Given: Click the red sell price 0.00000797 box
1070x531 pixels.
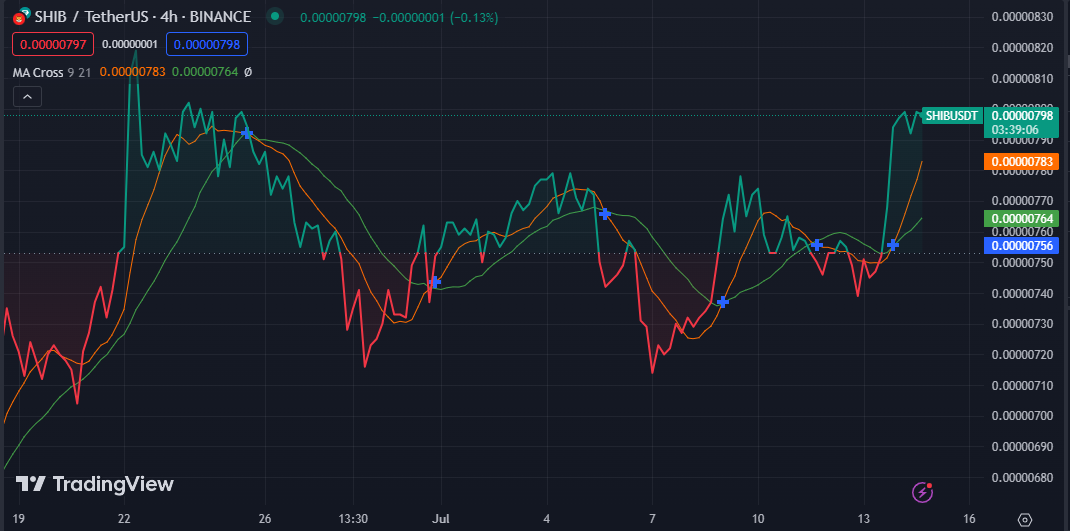Looking at the screenshot, I should [x=52, y=44].
